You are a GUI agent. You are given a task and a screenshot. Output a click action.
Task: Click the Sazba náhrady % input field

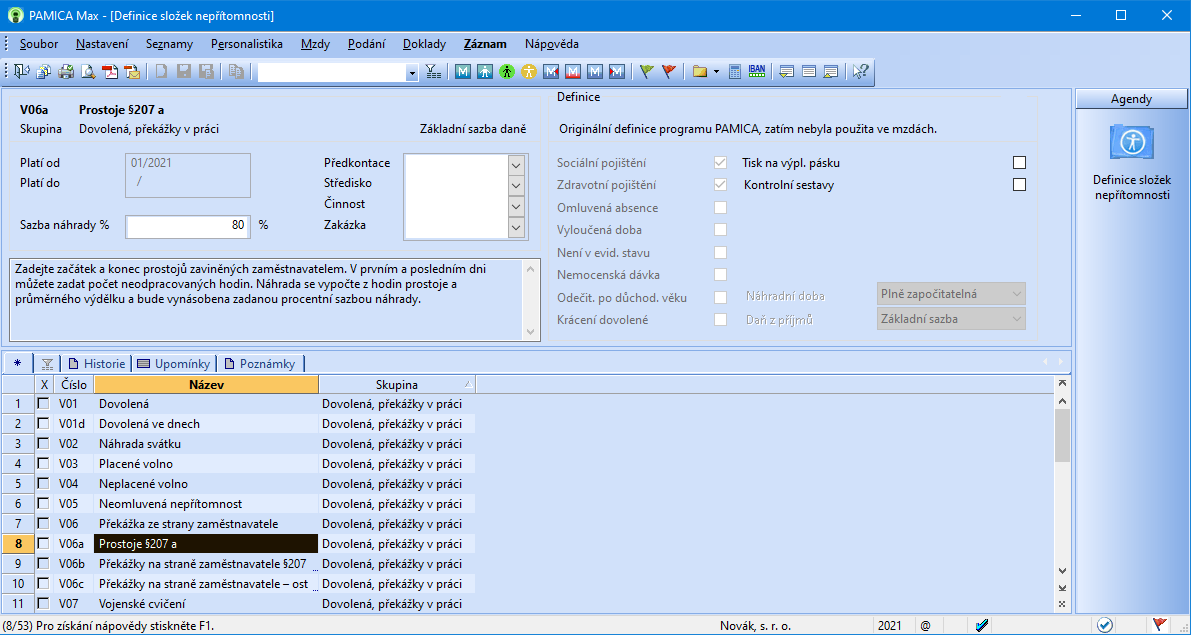pyautogui.click(x=188, y=226)
